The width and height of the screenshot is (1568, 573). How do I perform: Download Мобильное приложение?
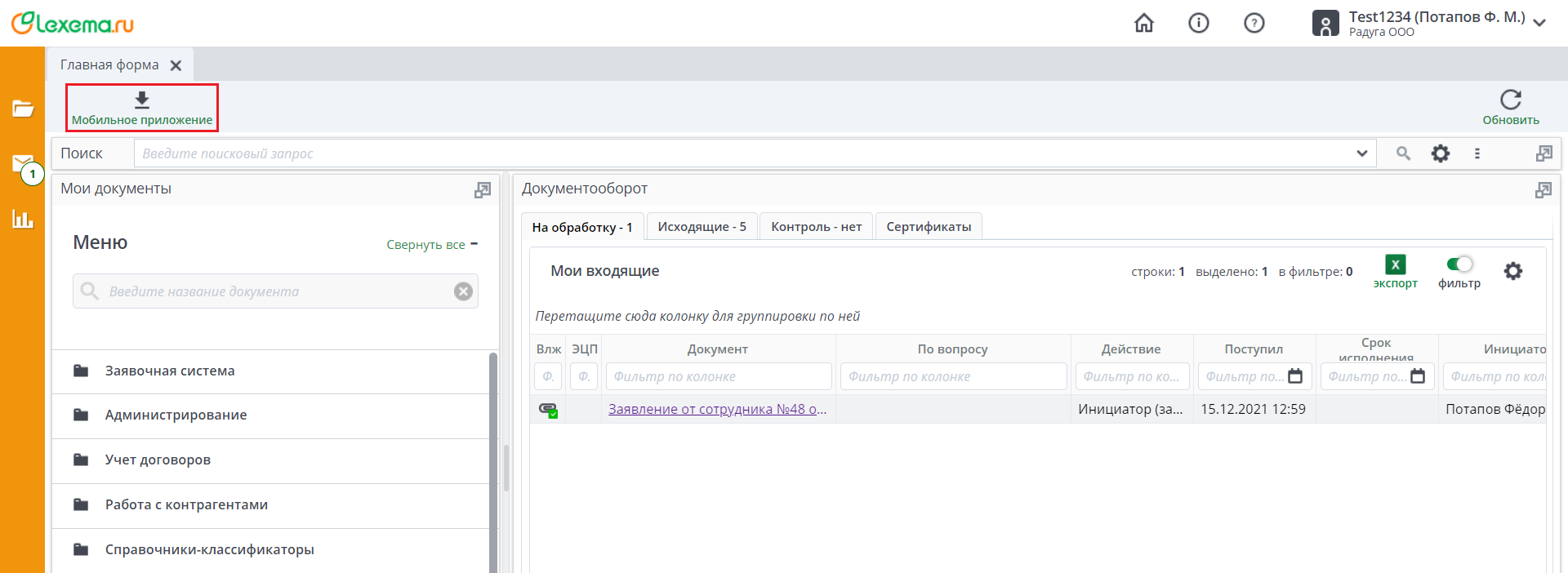[142, 108]
